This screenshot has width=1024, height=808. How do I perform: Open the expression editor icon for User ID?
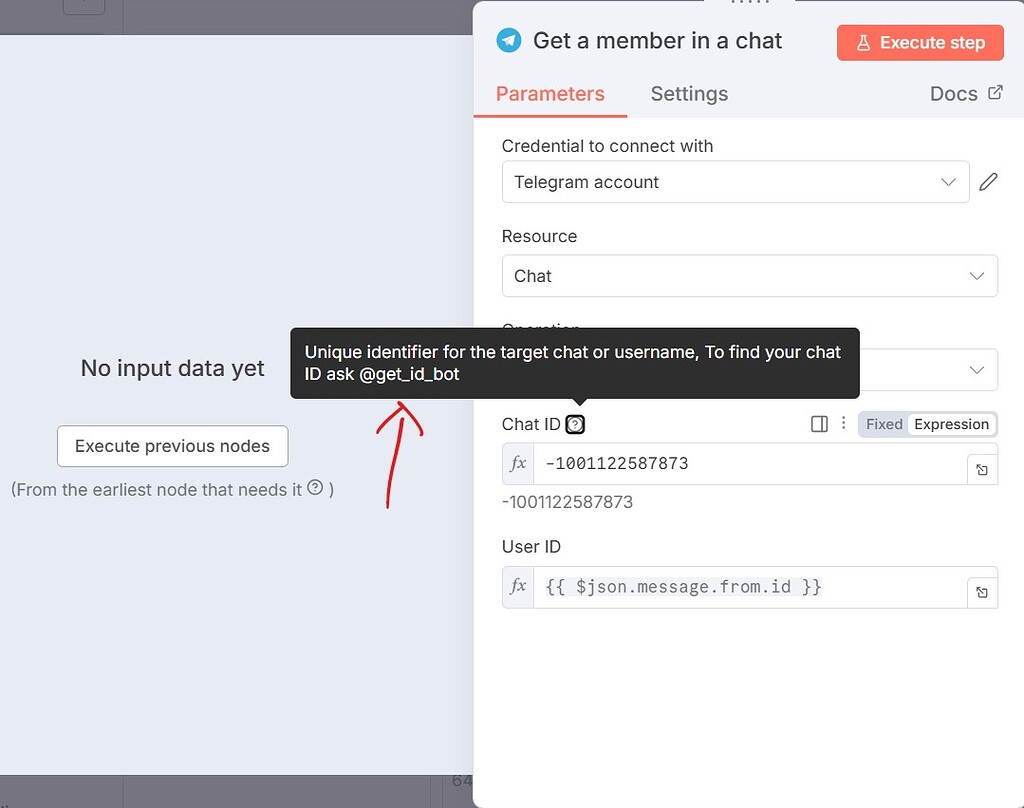click(982, 590)
